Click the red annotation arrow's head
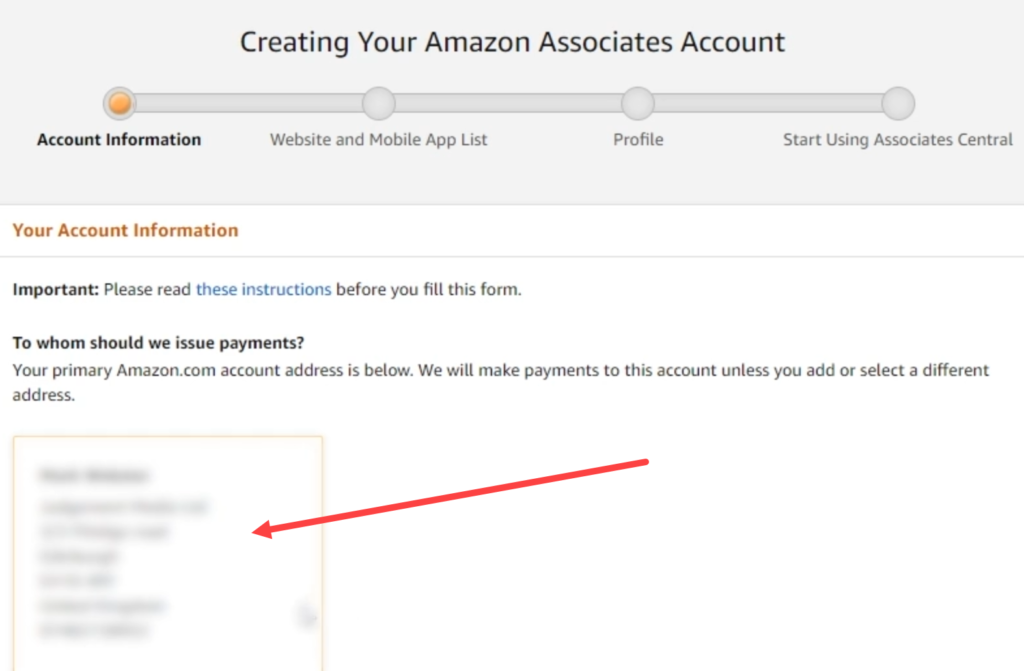 (x=260, y=531)
